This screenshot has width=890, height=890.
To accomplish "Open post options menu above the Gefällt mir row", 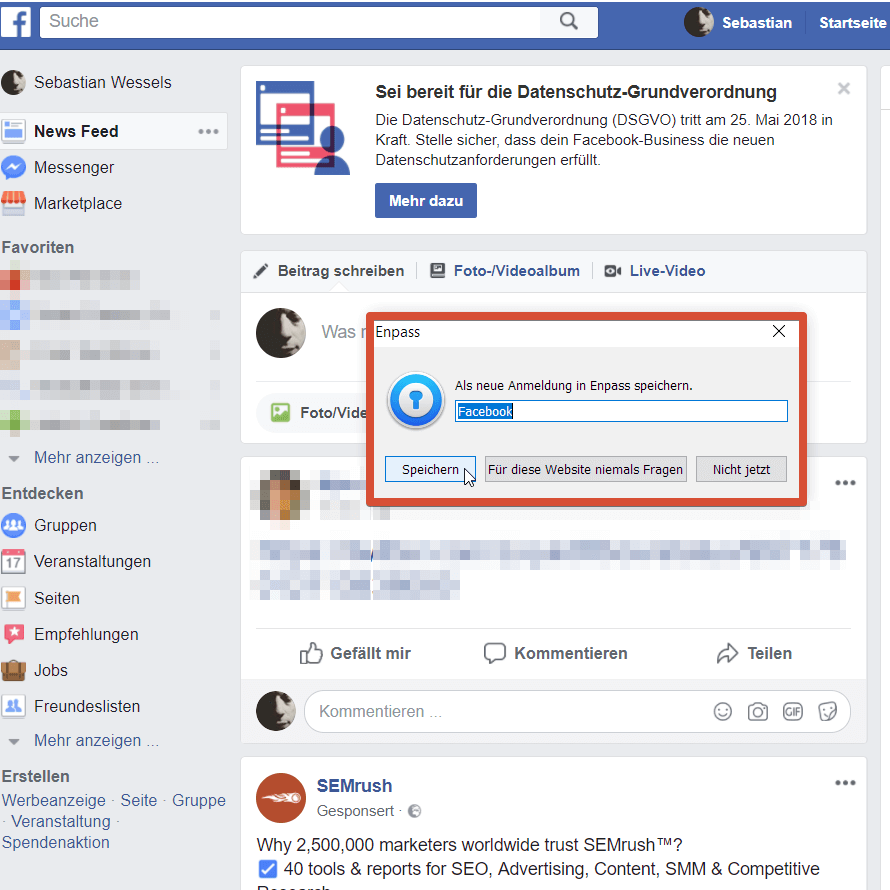I will pos(845,482).
